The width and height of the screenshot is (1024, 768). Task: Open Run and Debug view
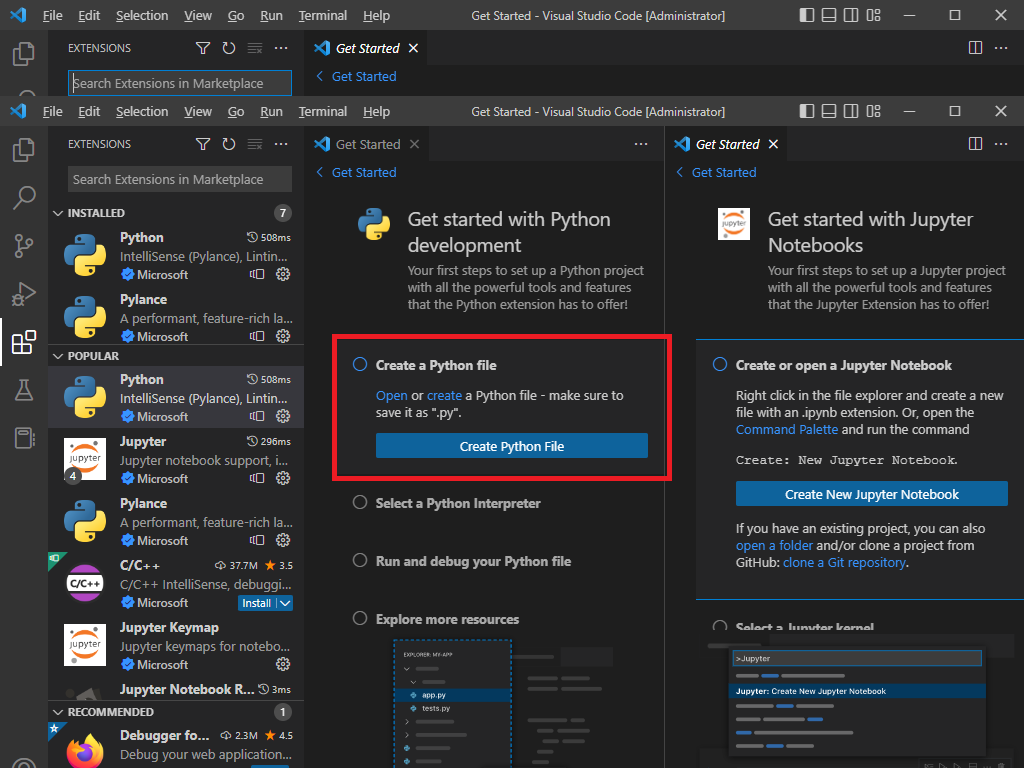click(24, 294)
